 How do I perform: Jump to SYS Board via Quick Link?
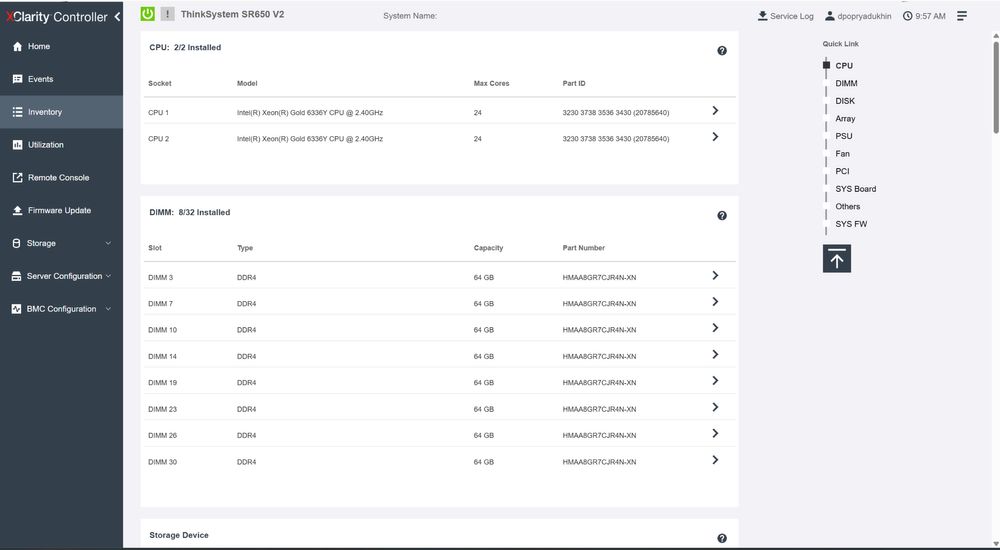click(856, 189)
